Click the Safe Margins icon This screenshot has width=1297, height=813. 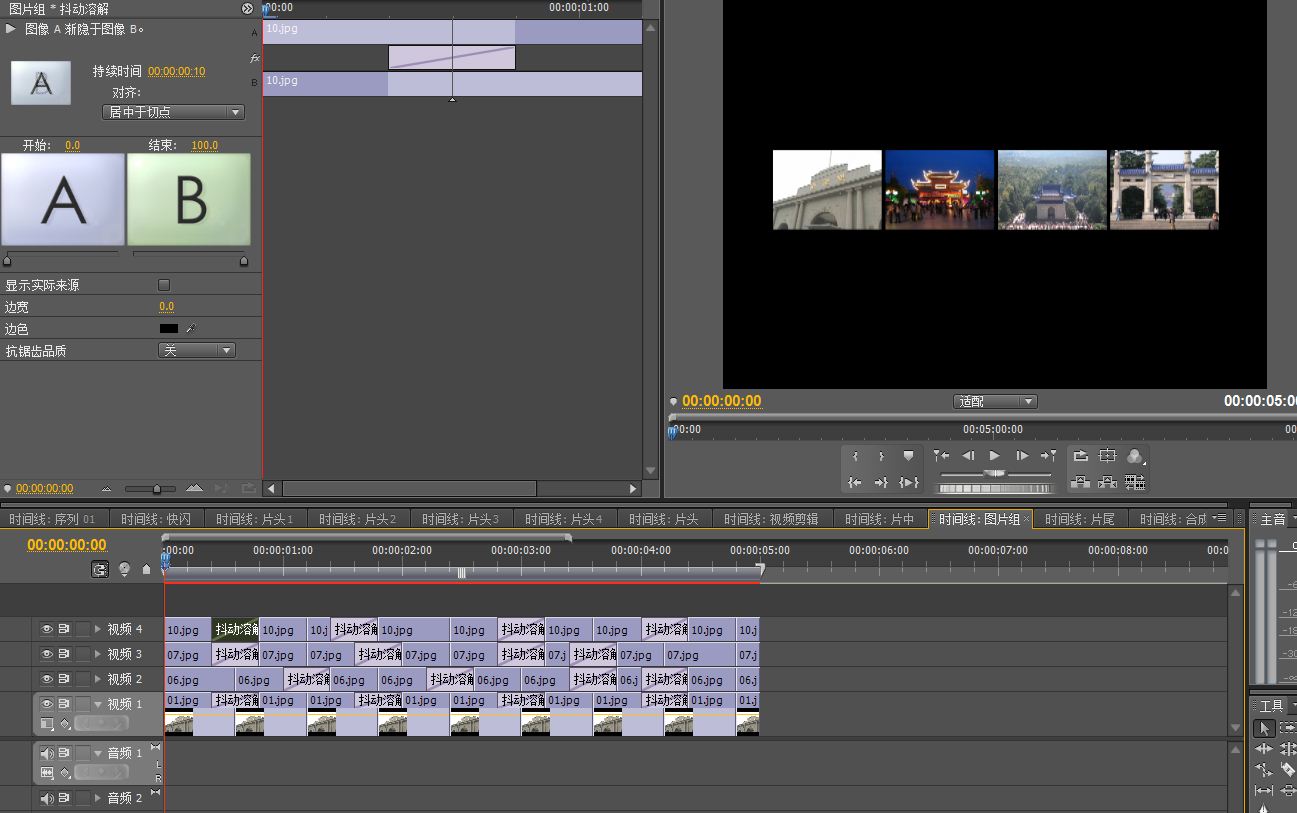point(1107,456)
